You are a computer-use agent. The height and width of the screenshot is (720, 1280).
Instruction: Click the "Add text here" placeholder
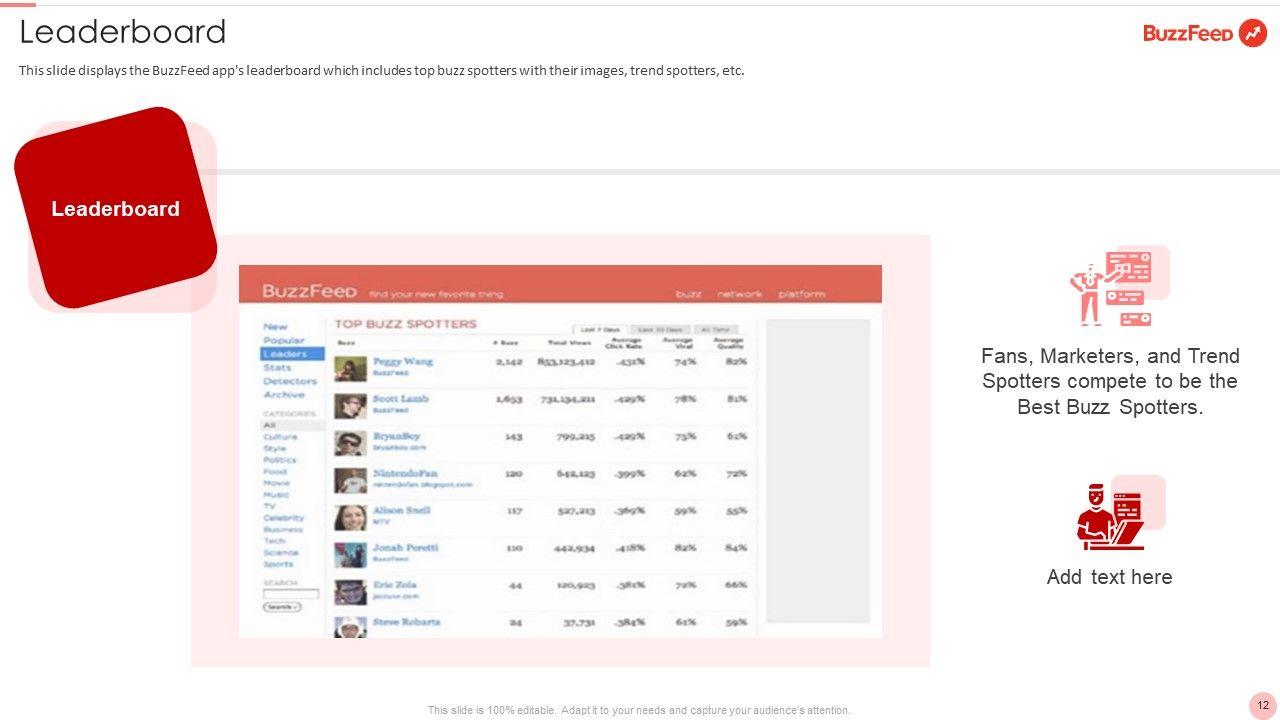(1110, 577)
